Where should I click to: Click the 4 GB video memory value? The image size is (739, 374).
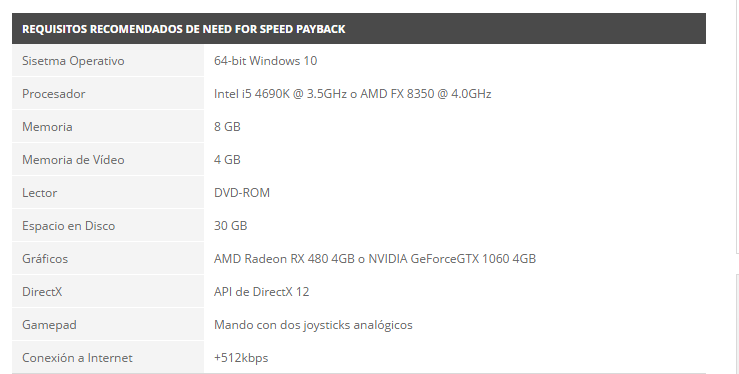click(227, 160)
